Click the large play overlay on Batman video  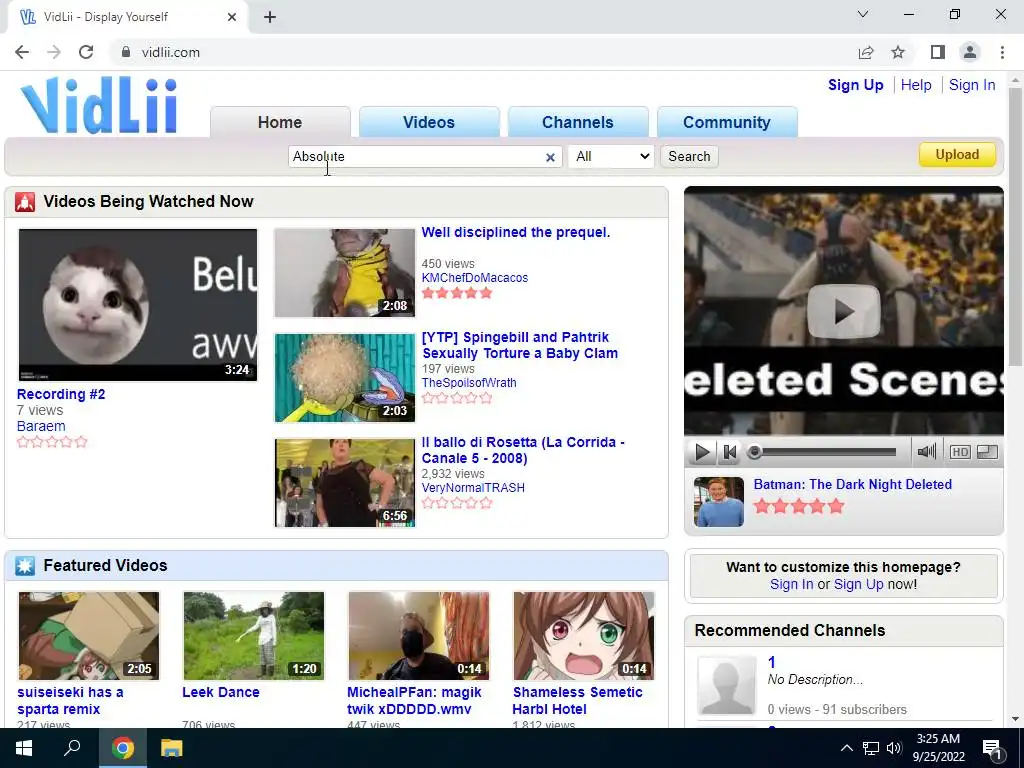(843, 312)
